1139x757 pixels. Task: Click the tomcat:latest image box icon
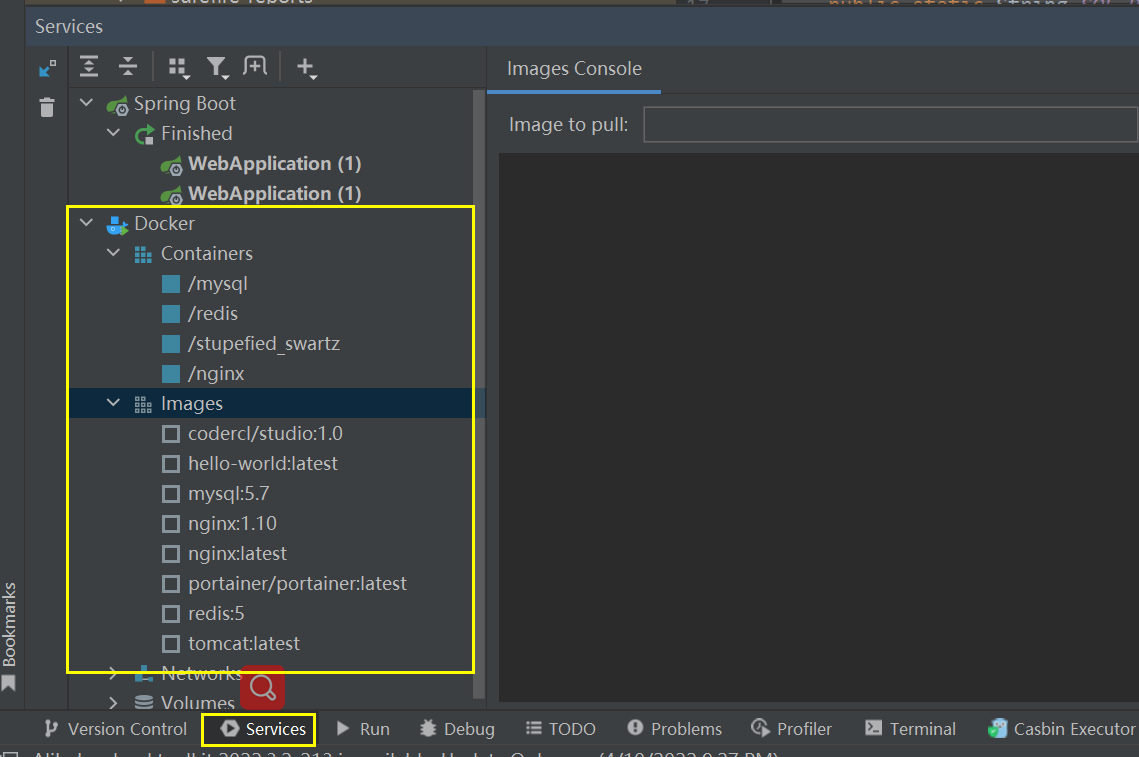click(x=171, y=644)
